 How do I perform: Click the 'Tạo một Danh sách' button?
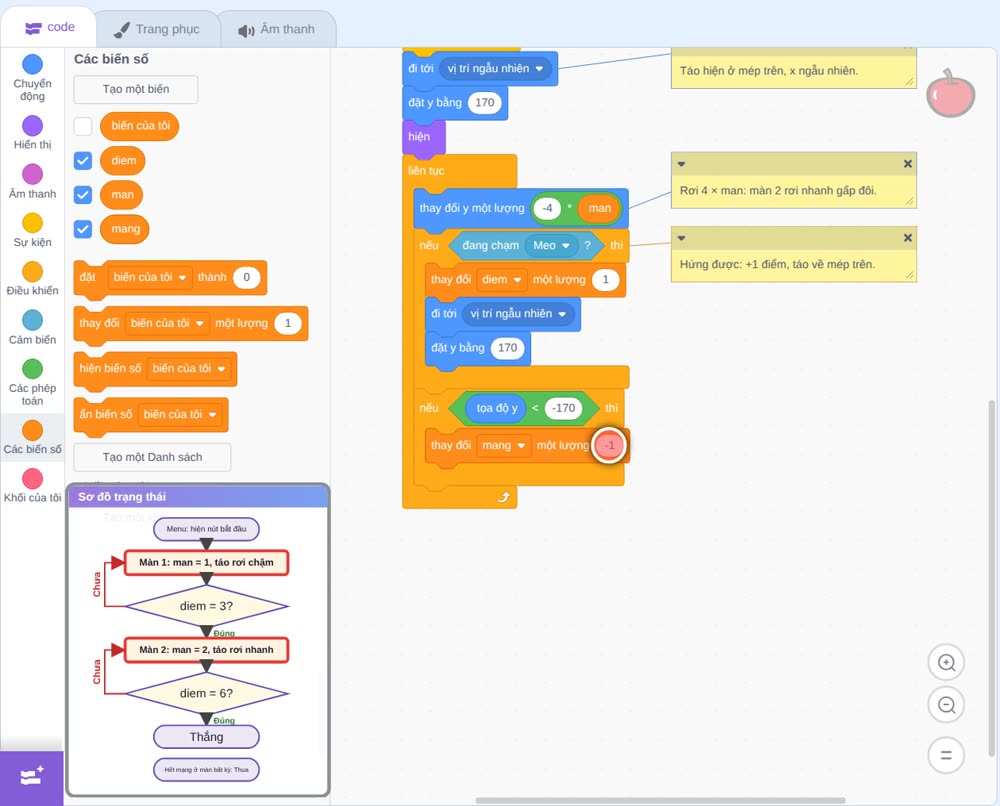coord(152,457)
